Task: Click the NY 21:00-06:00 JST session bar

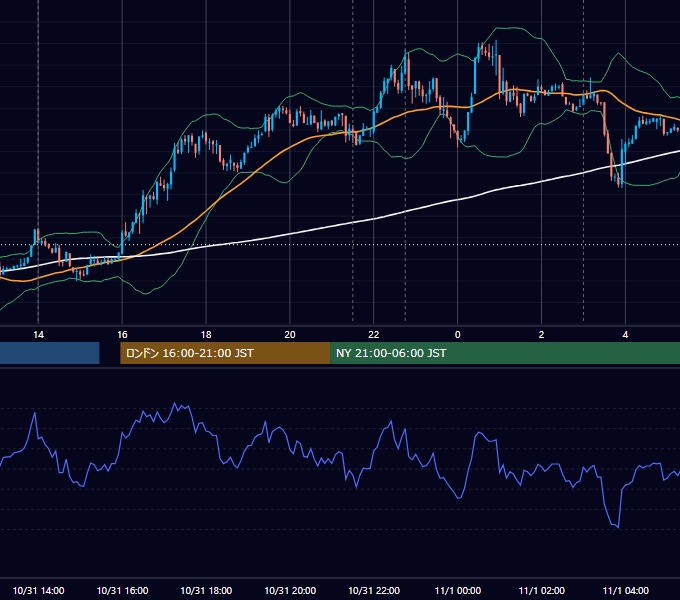Action: 505,353
